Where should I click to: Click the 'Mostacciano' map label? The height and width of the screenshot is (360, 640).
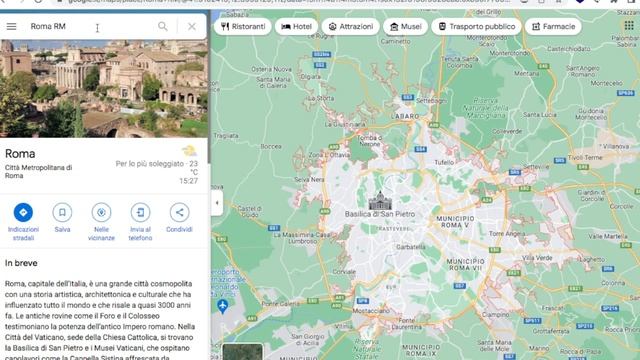pyautogui.click(x=371, y=311)
